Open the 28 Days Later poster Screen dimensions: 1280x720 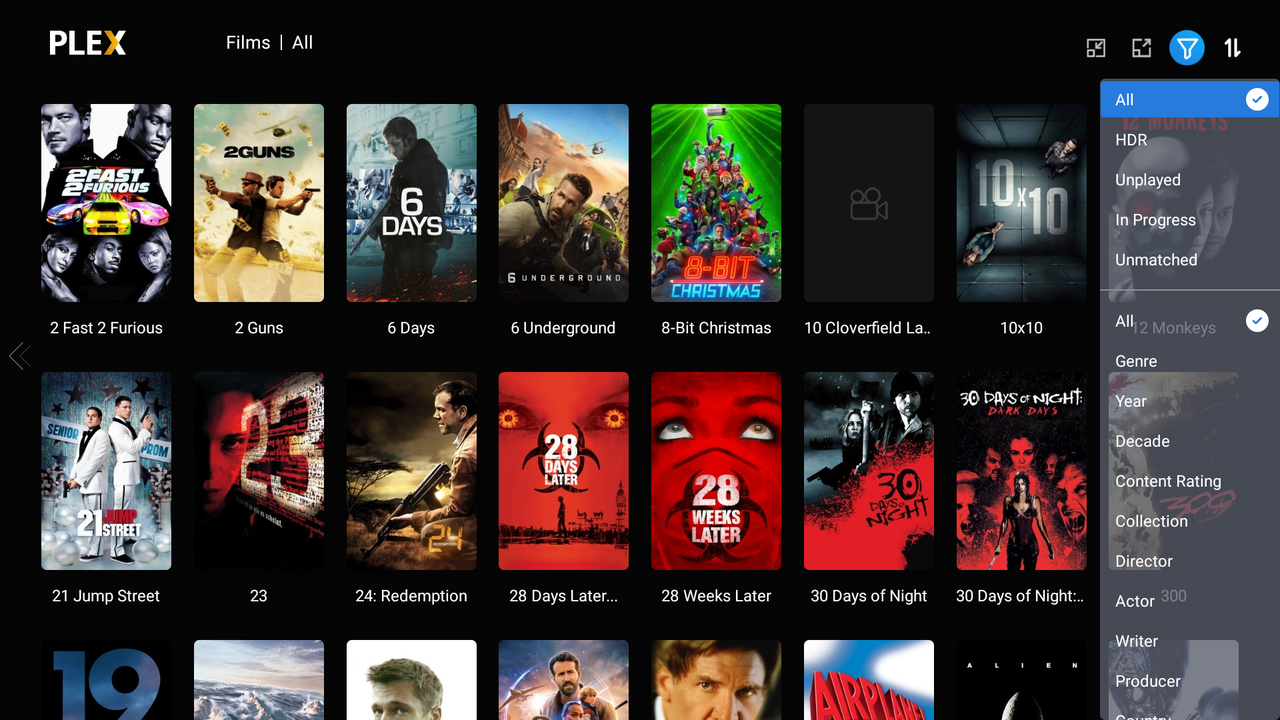coord(564,471)
